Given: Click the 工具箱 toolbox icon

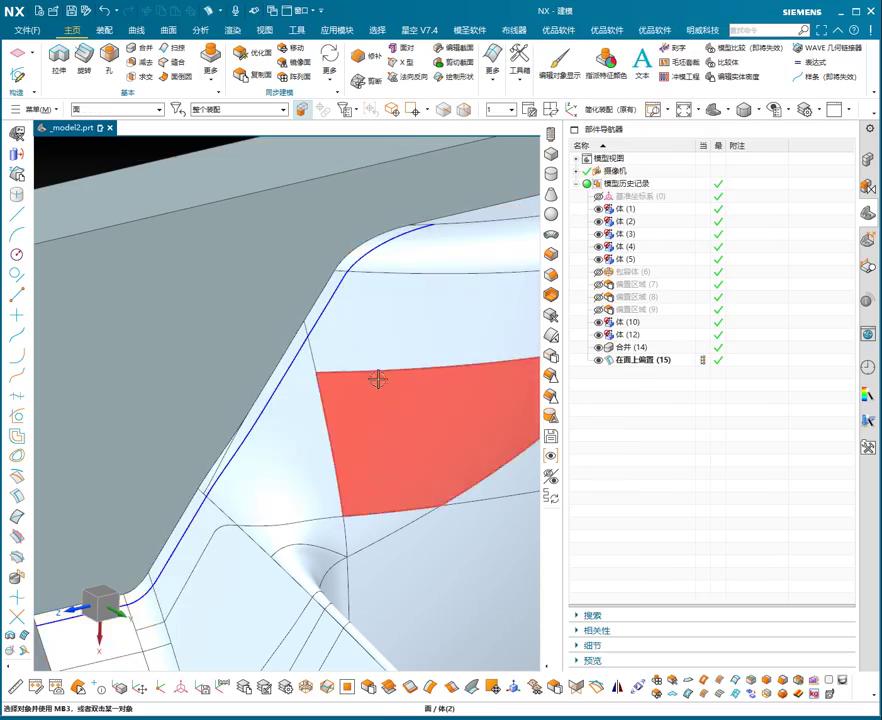Looking at the screenshot, I should 520,54.
